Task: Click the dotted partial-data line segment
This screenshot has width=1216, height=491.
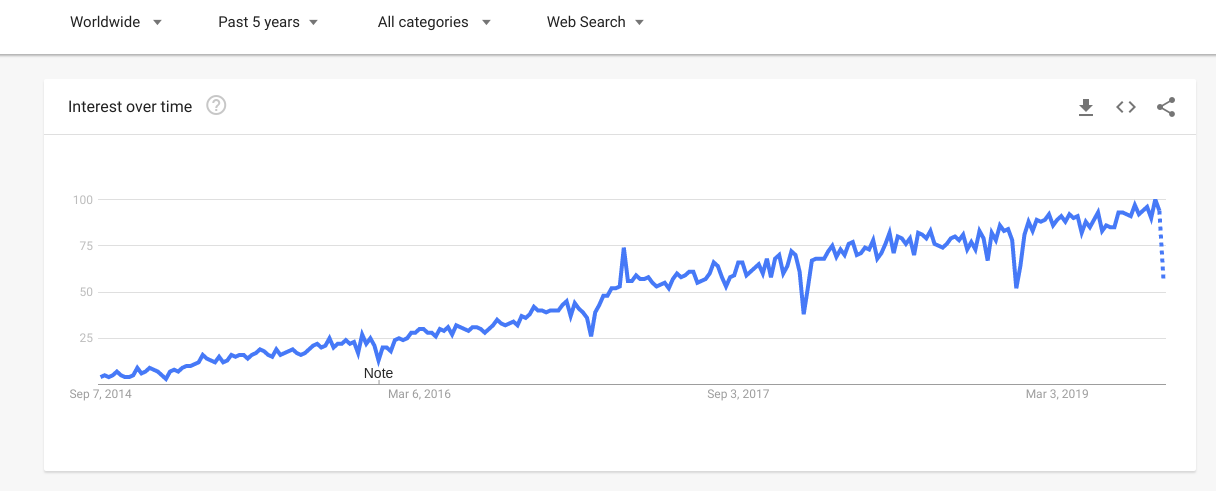Action: [x=1161, y=241]
